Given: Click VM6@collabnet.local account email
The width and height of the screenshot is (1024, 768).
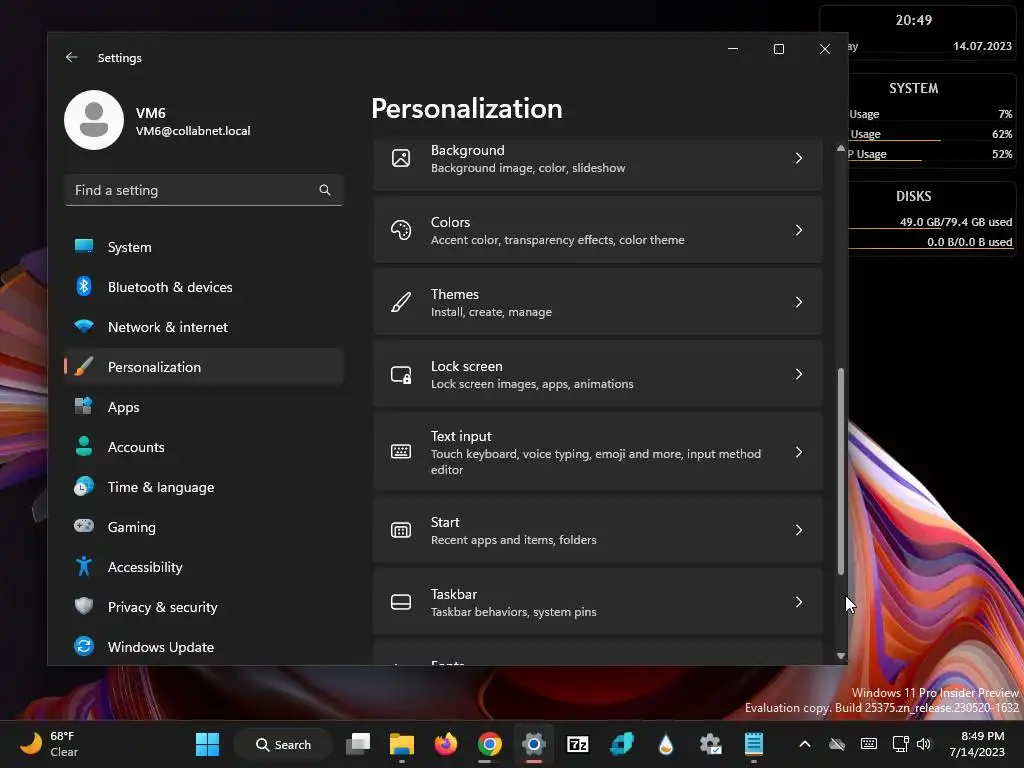Looking at the screenshot, I should tap(193, 131).
